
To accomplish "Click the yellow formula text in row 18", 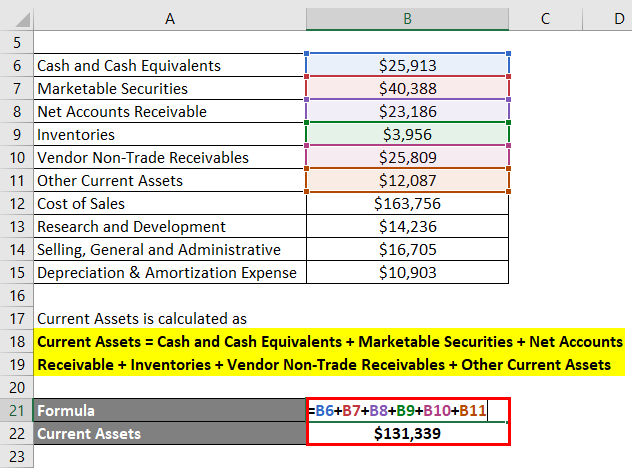I will point(329,341).
